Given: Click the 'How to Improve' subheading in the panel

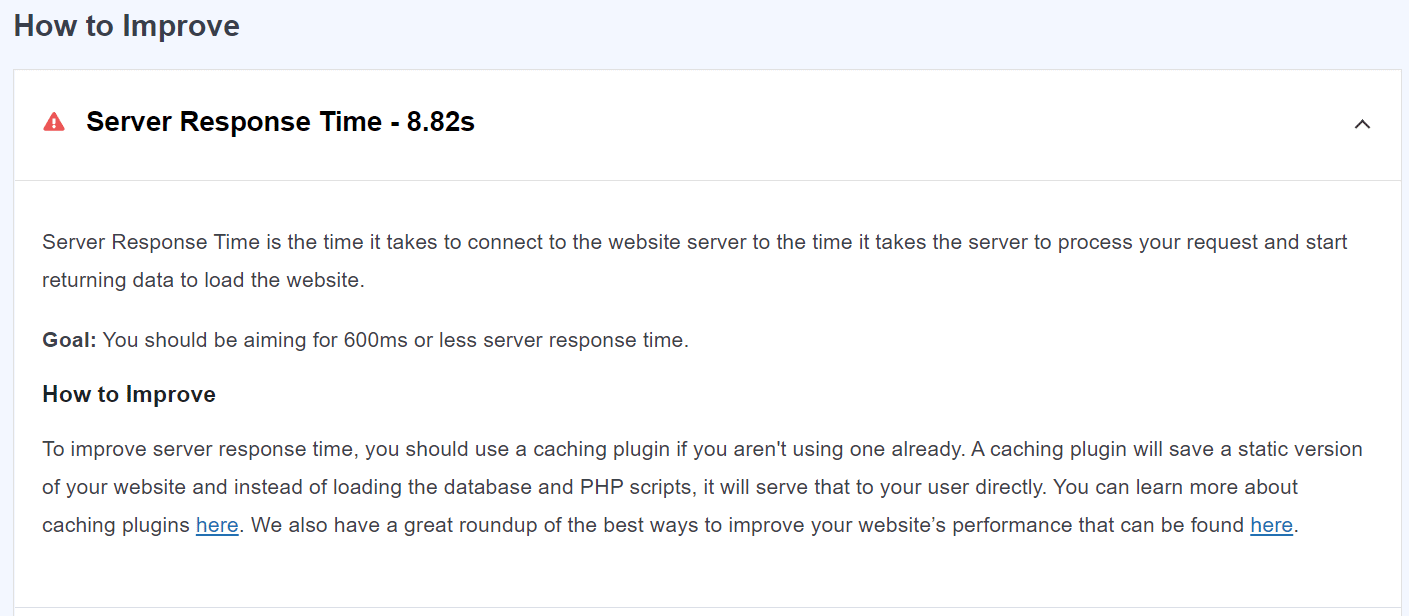Looking at the screenshot, I should tap(129, 393).
